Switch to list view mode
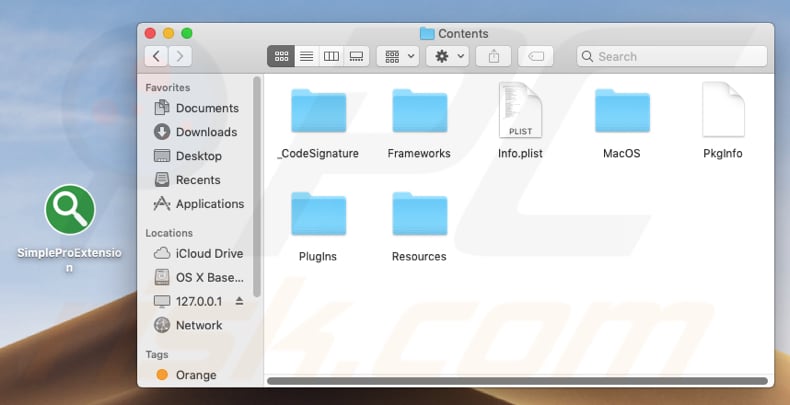790x405 pixels. (x=306, y=57)
